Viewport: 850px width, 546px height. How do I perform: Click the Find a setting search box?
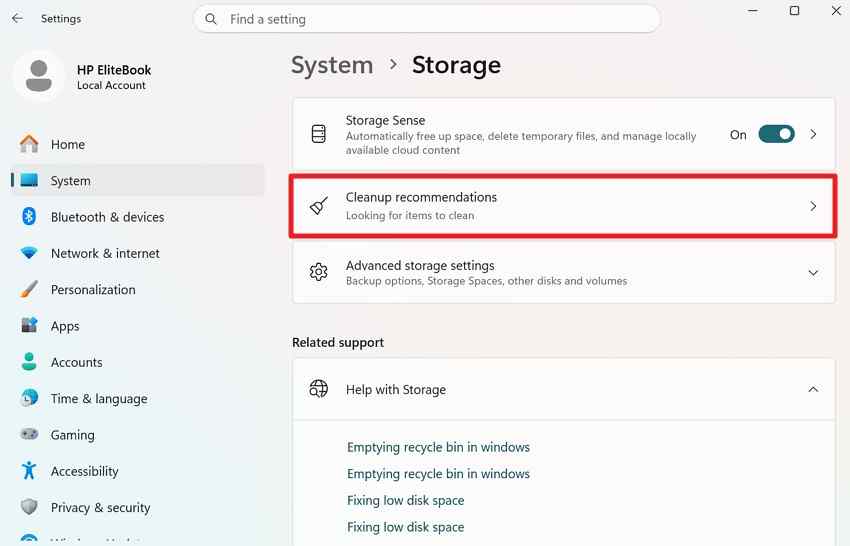click(427, 19)
